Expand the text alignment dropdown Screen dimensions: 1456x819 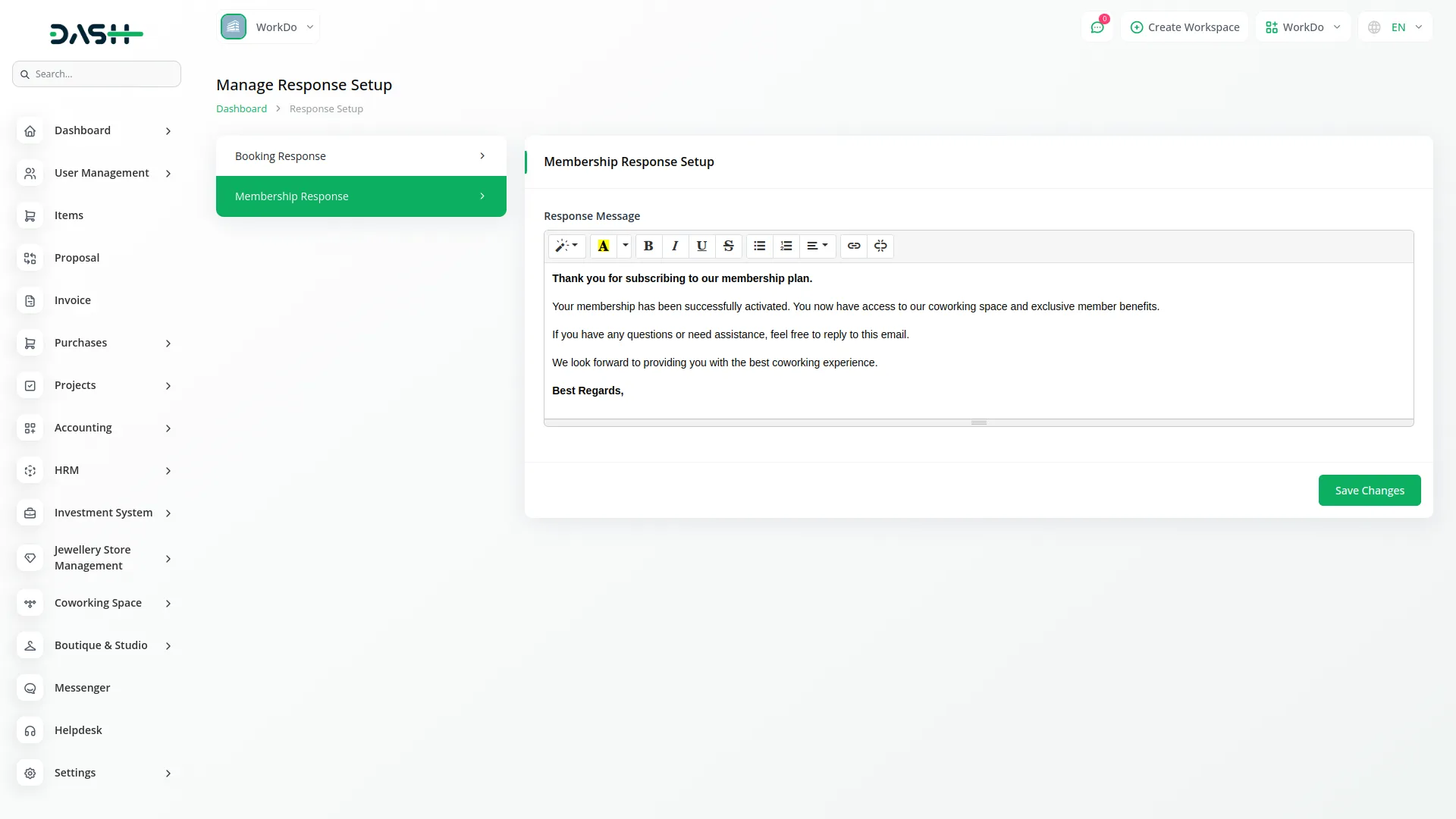coord(817,246)
